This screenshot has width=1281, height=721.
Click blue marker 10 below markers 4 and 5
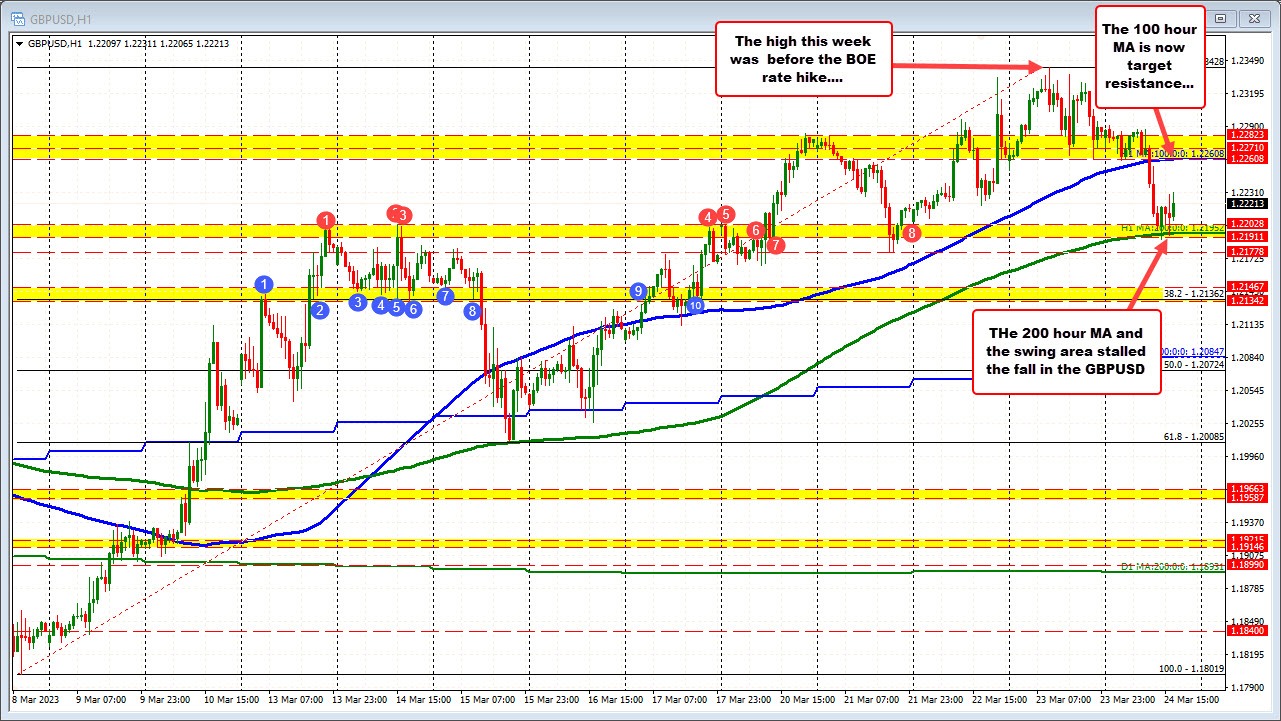696,306
